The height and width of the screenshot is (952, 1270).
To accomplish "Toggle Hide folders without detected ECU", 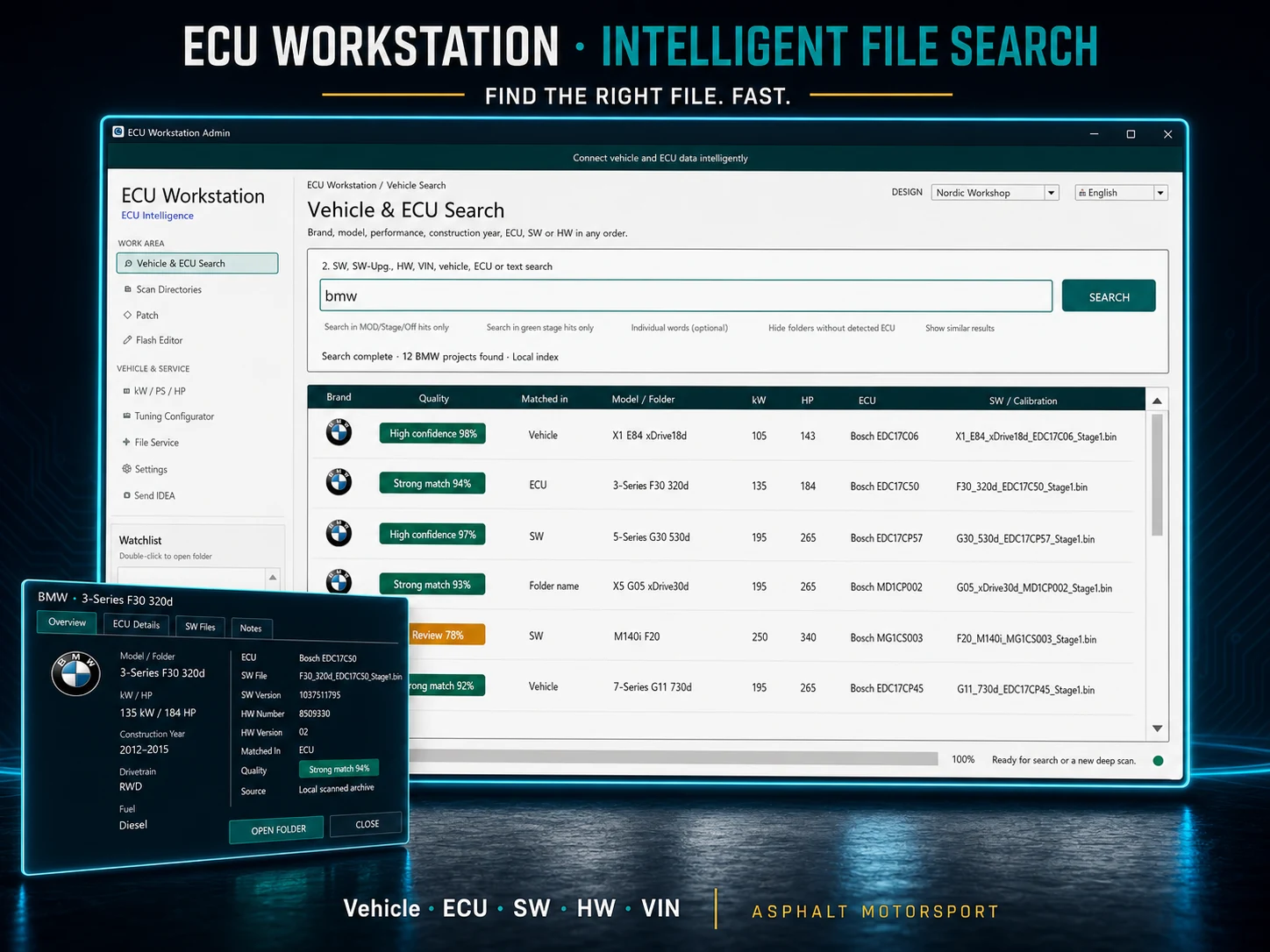I will click(x=831, y=328).
